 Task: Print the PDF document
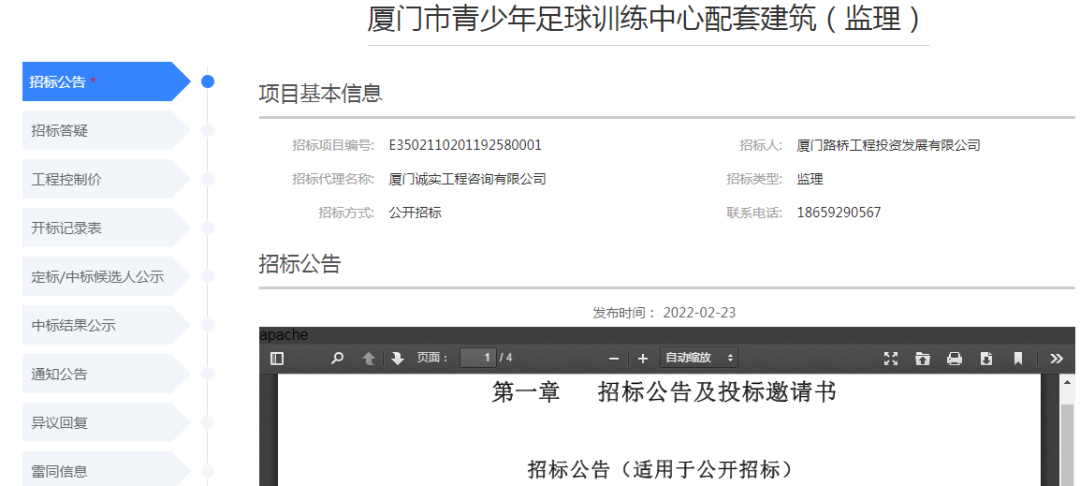point(954,358)
